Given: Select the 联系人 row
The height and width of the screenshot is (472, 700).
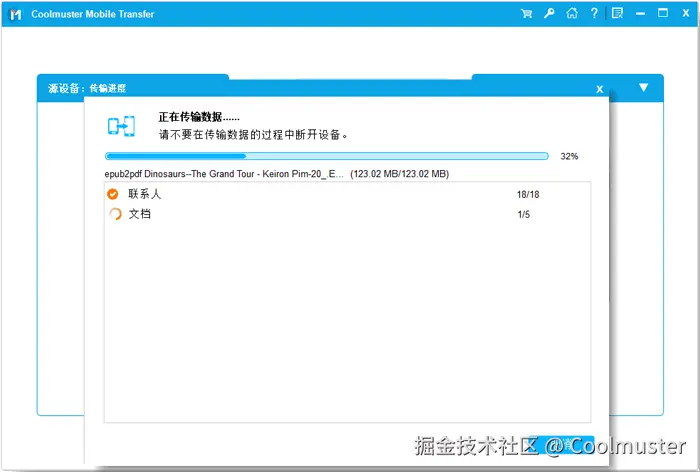Looking at the screenshot, I should coord(347,194).
